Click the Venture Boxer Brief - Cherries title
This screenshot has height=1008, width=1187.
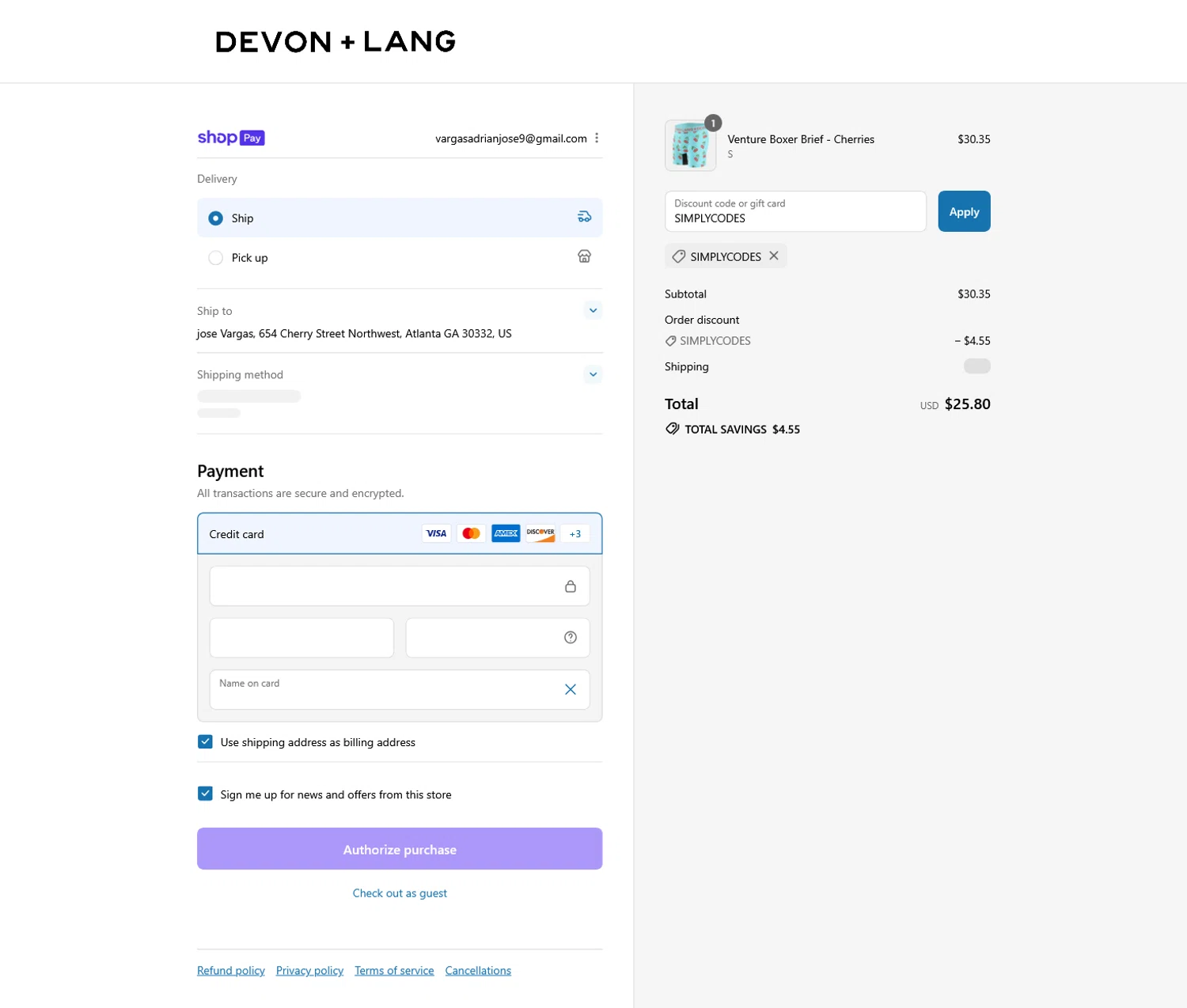point(801,139)
